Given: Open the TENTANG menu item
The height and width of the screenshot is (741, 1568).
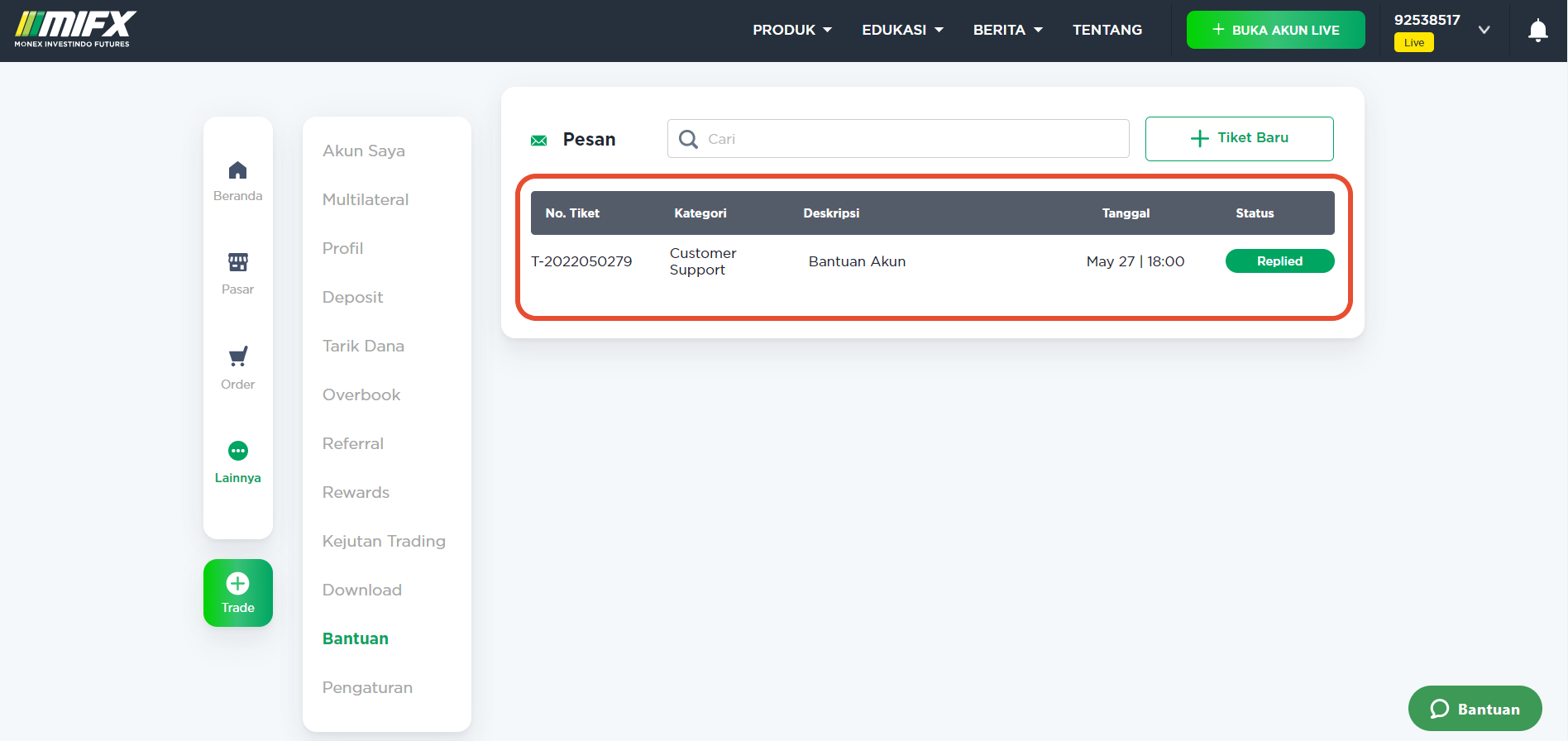Looking at the screenshot, I should coord(1107,30).
